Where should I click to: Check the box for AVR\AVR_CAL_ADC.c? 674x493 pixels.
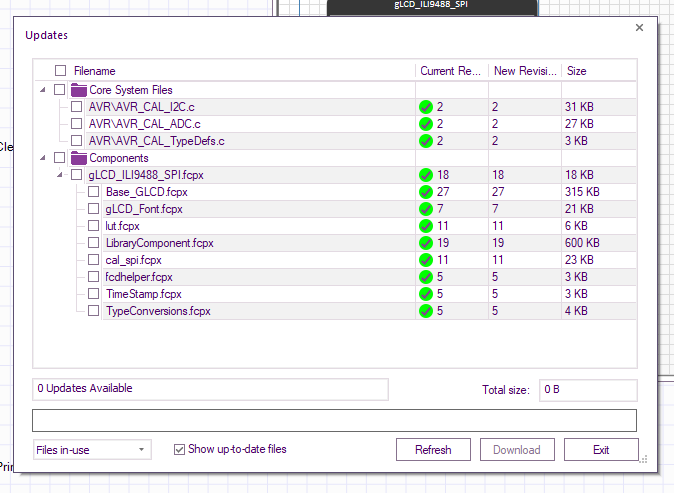point(77,124)
